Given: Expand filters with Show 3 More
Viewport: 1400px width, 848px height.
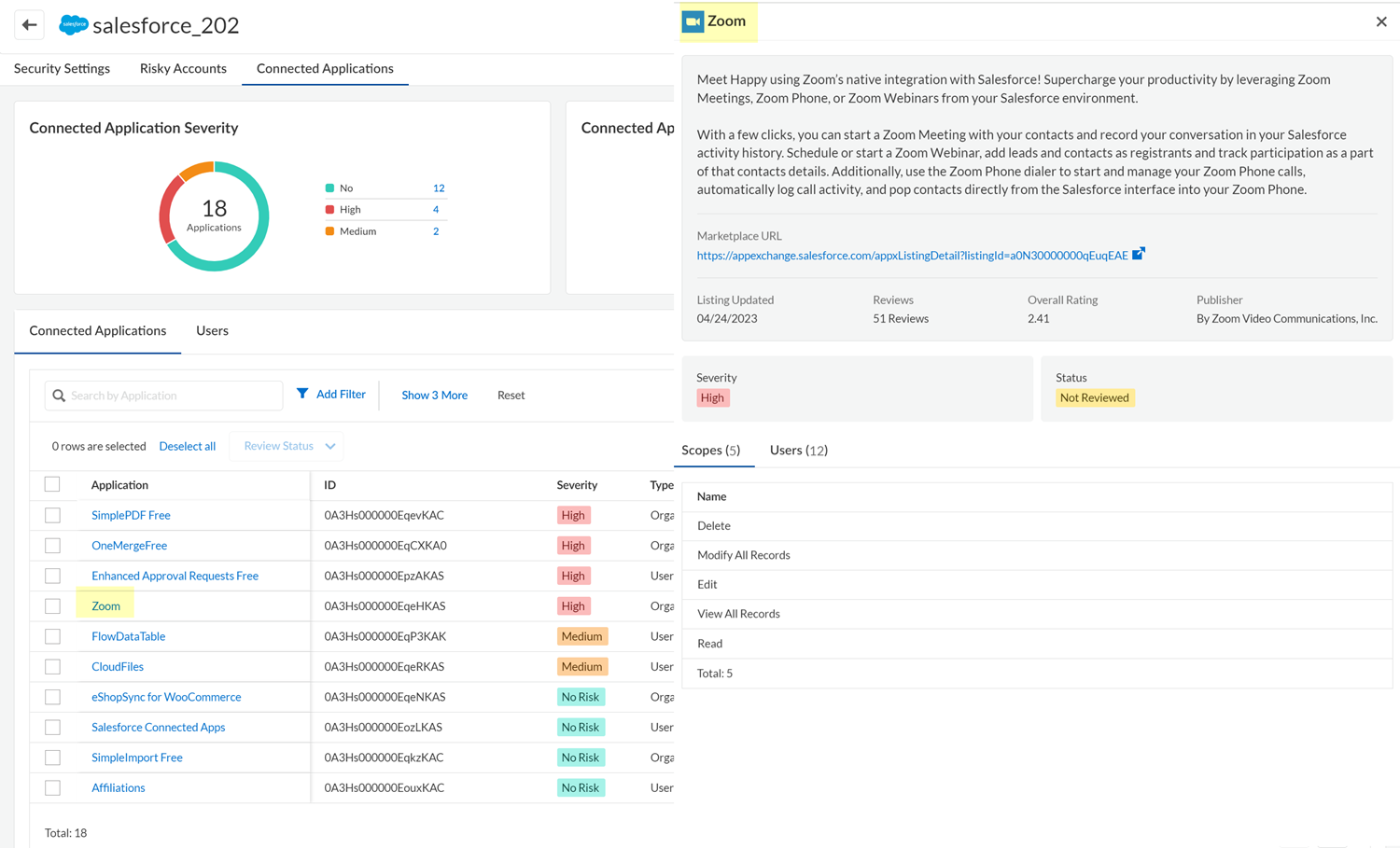Looking at the screenshot, I should [x=434, y=396].
